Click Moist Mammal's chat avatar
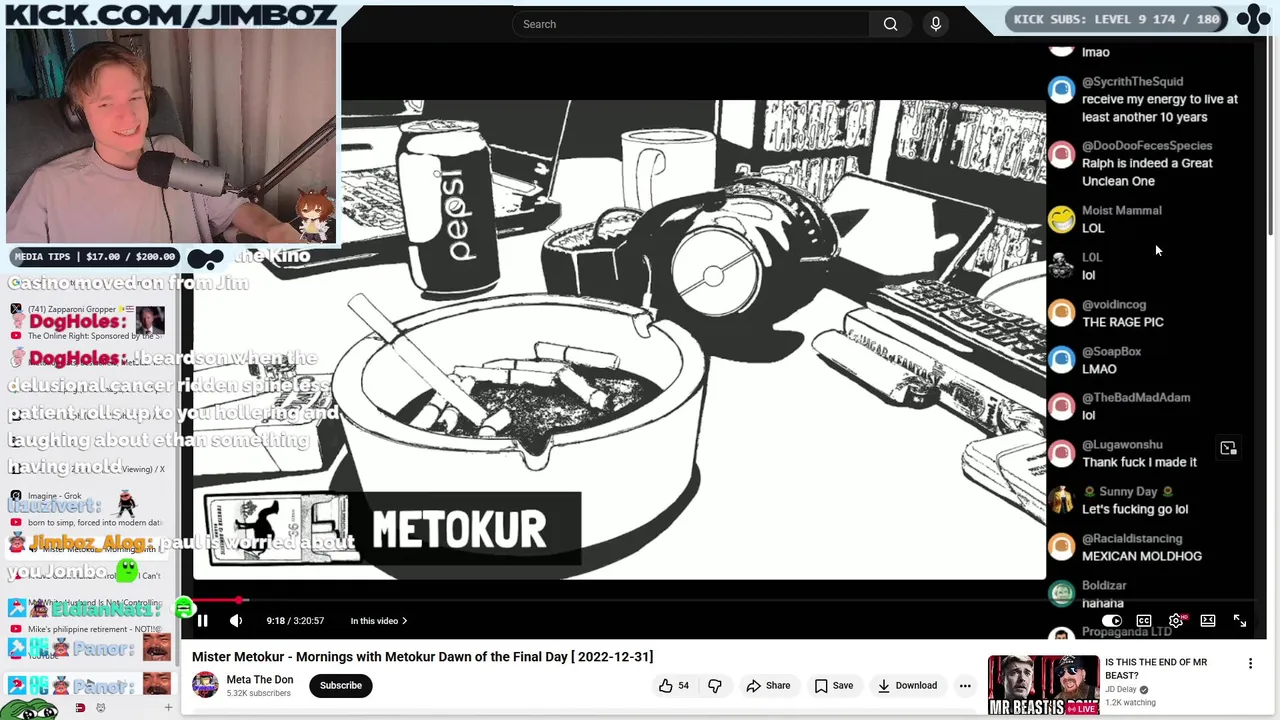 point(1061,218)
